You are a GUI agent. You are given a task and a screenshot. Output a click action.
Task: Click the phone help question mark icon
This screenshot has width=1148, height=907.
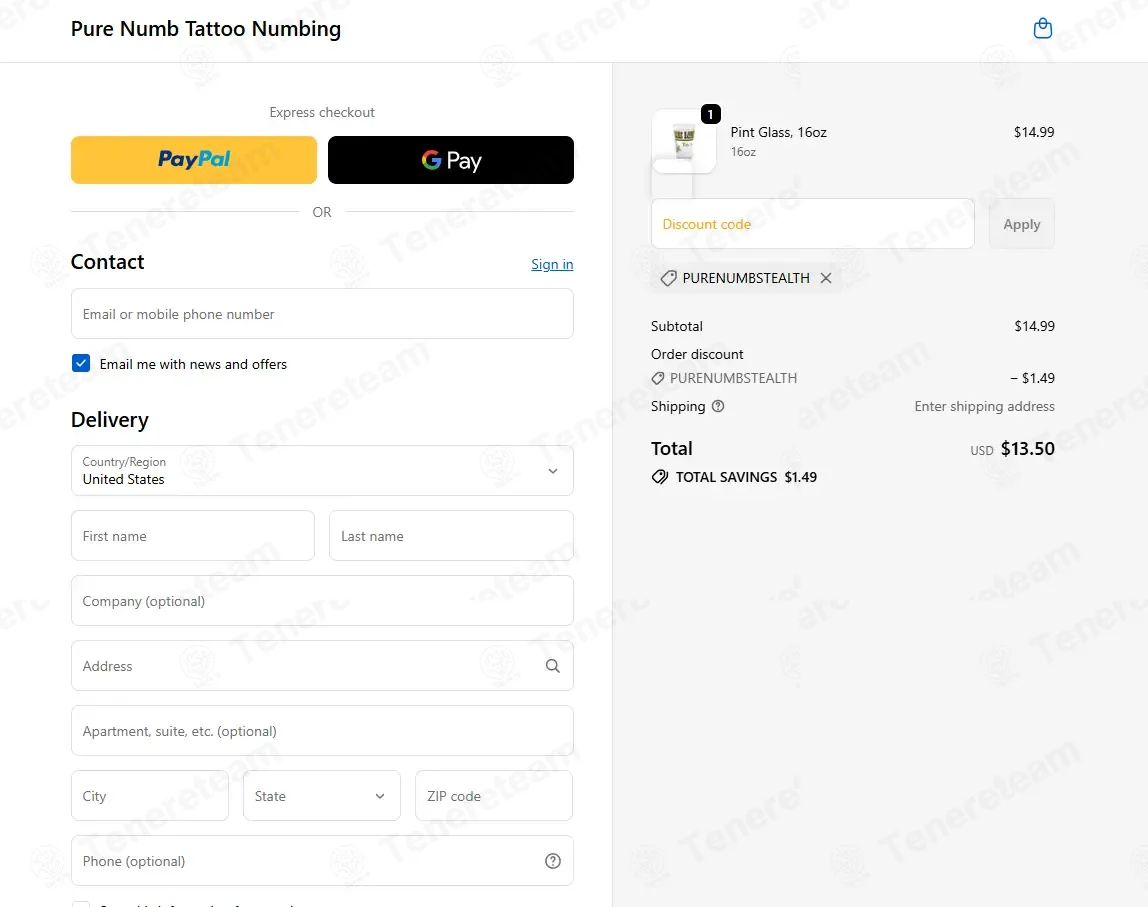tap(553, 861)
